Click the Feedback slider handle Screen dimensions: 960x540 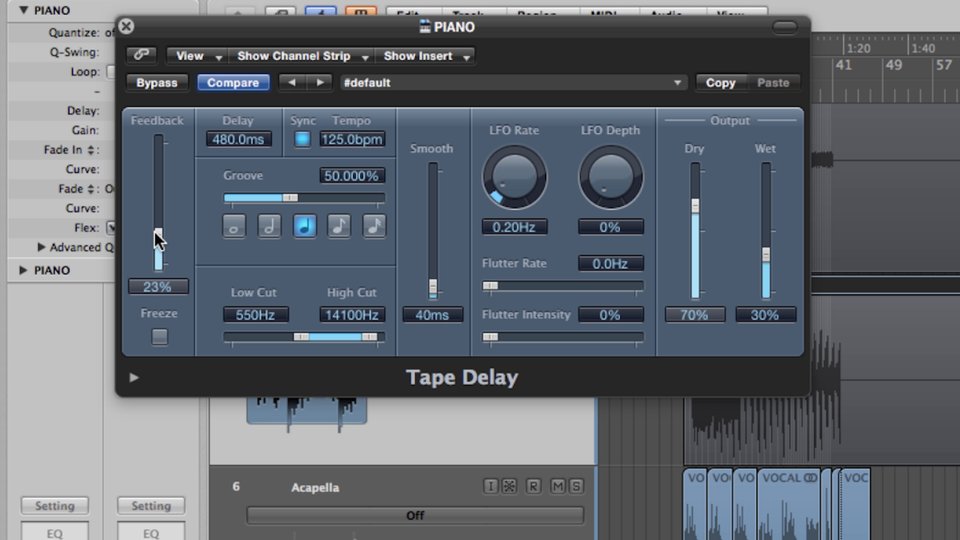[x=159, y=236]
